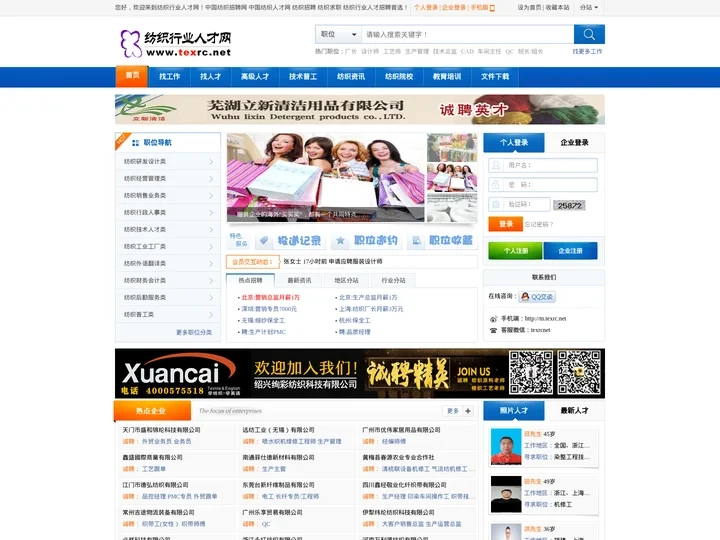This screenshot has height=540, width=720.
Task: Open the 北京:营销总监月薪1万 job link
Action: [270, 298]
